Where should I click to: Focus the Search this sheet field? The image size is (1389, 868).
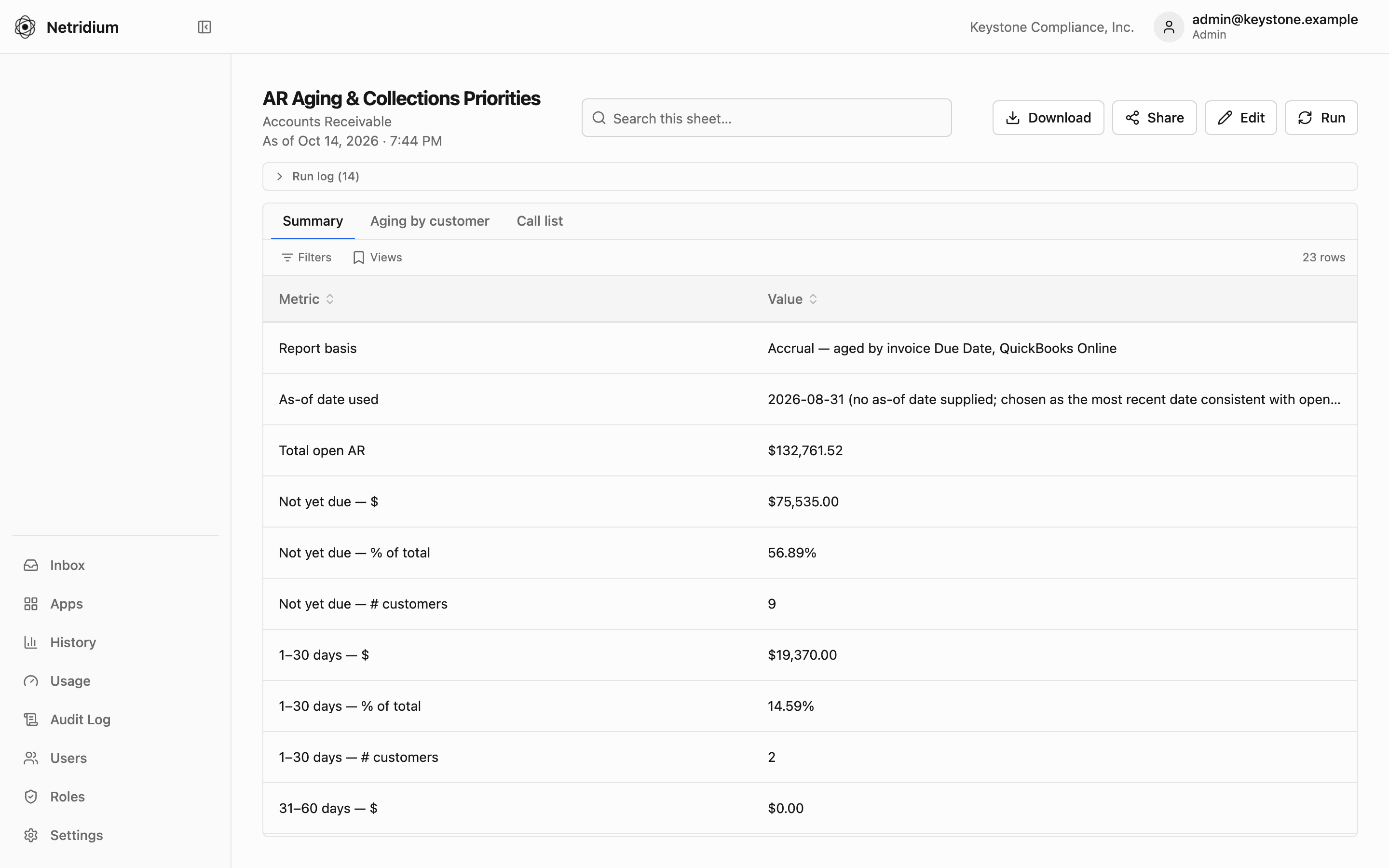click(766, 118)
